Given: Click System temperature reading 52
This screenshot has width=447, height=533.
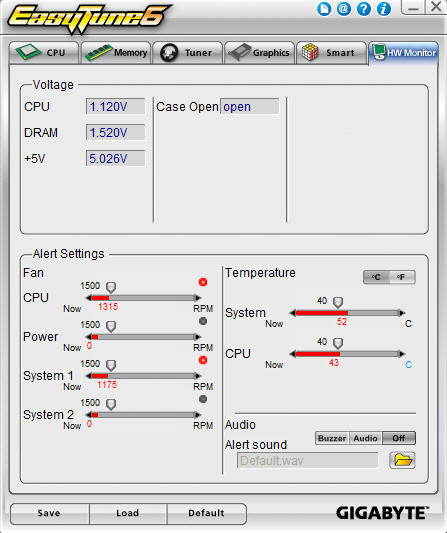Looking at the screenshot, I should click(x=342, y=322).
